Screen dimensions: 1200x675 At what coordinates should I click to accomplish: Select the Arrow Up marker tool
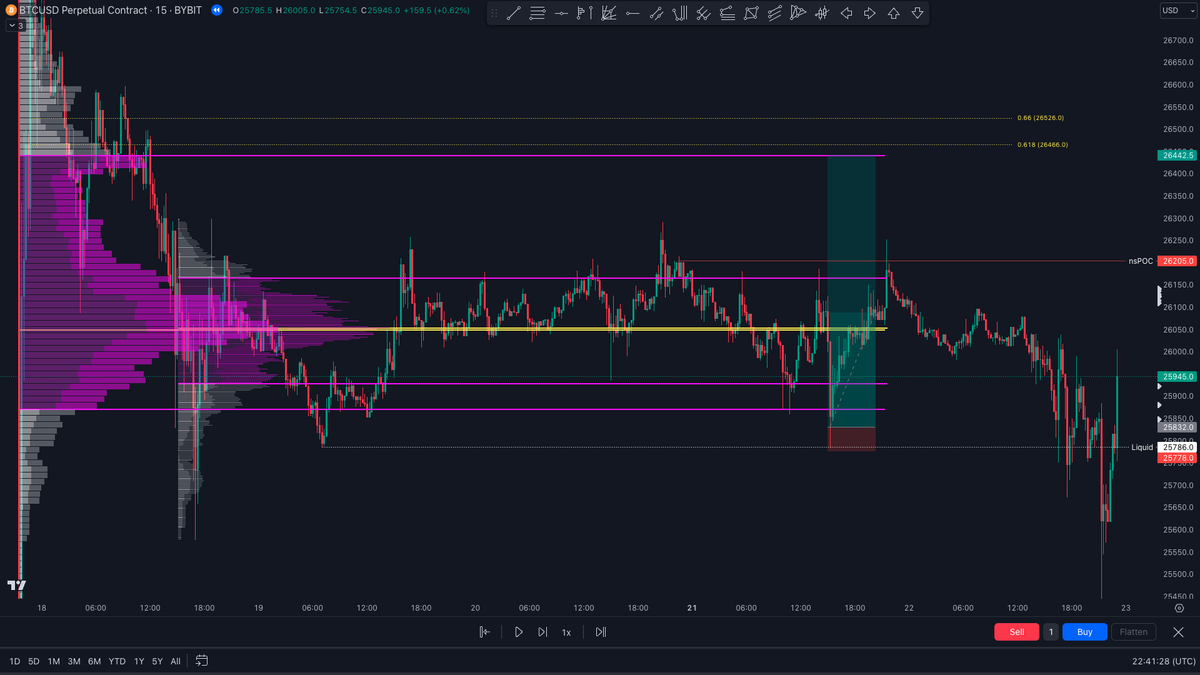click(893, 13)
